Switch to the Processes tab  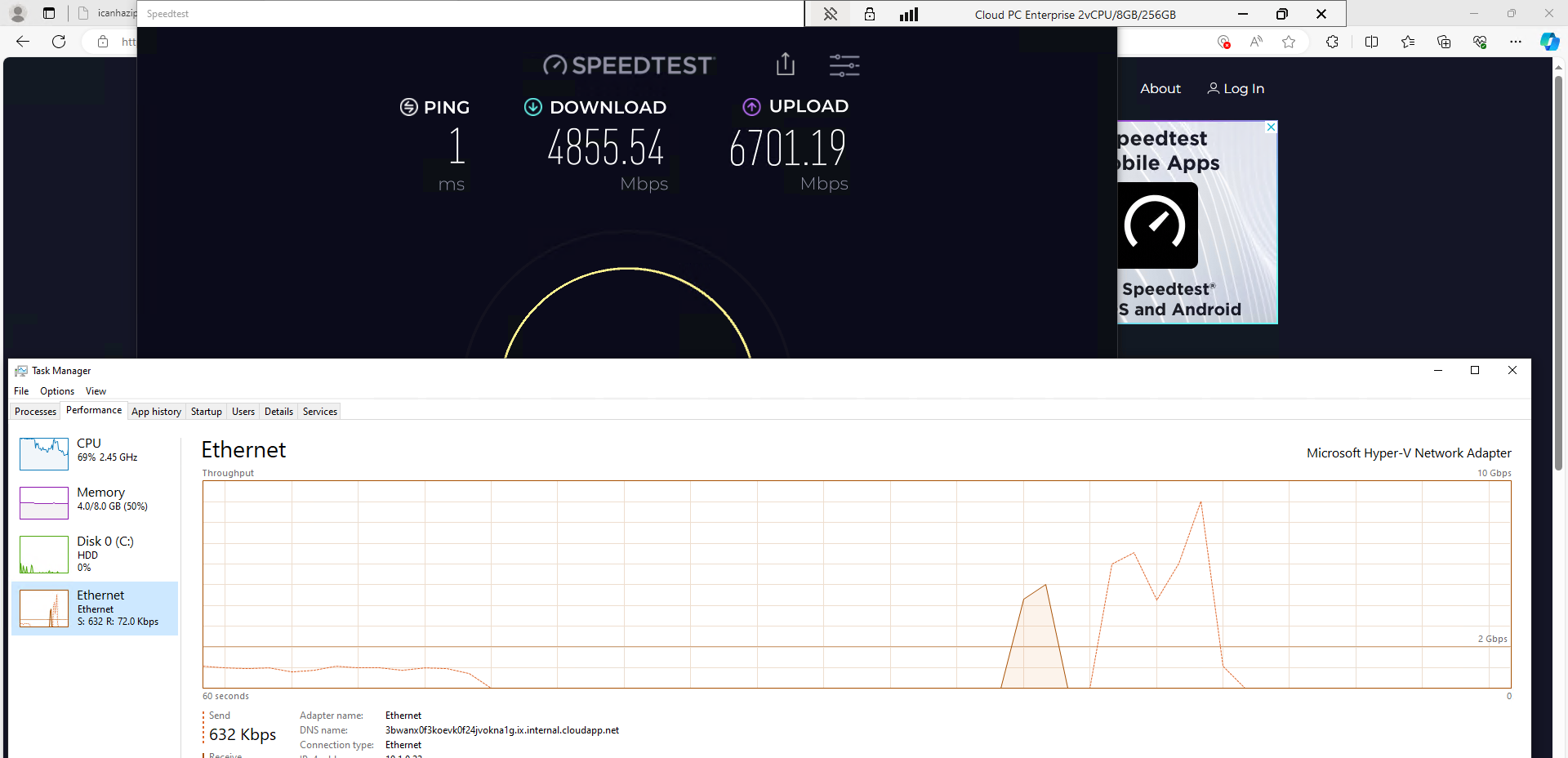(35, 412)
